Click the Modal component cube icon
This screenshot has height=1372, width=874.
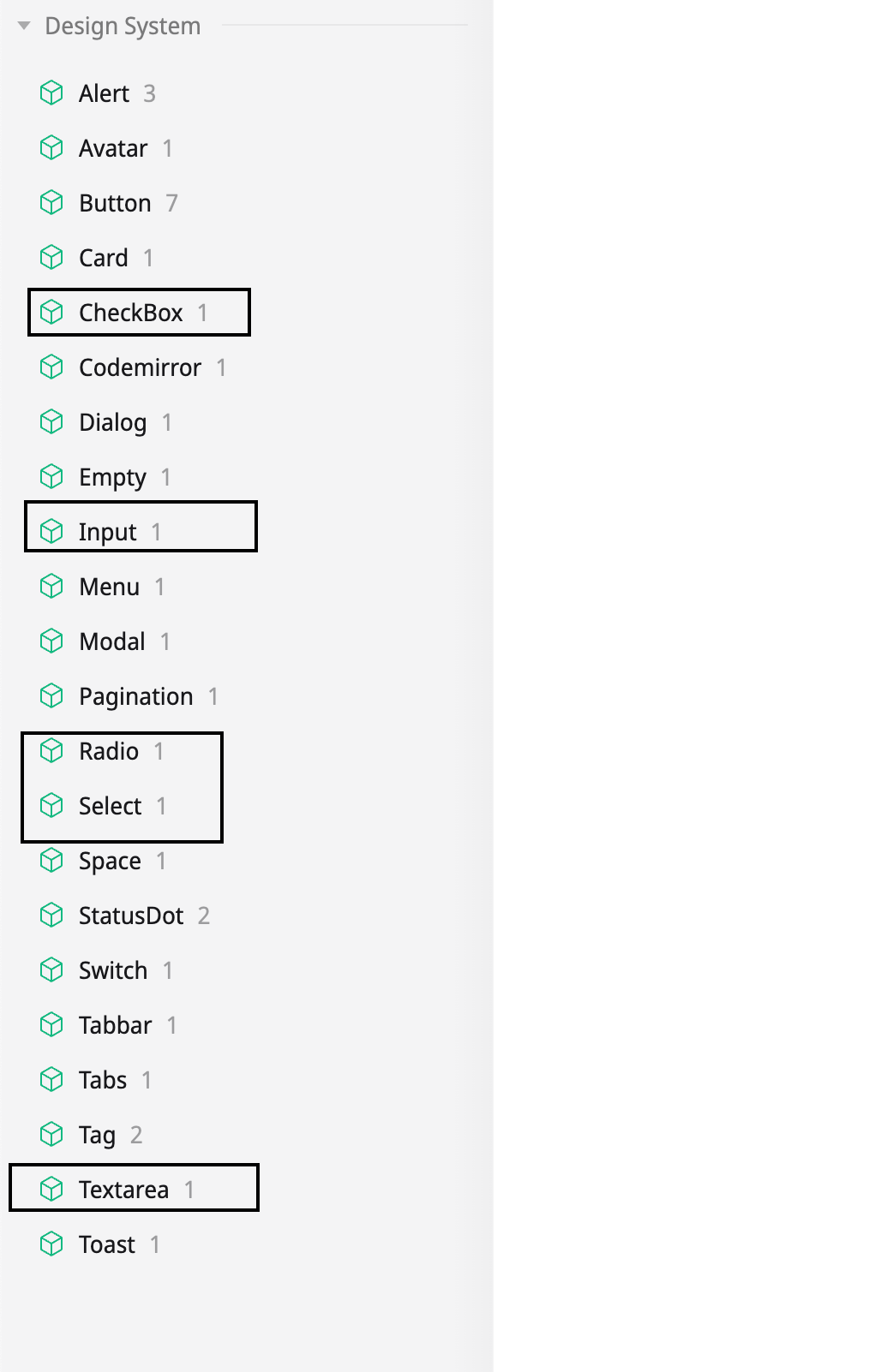pos(52,641)
